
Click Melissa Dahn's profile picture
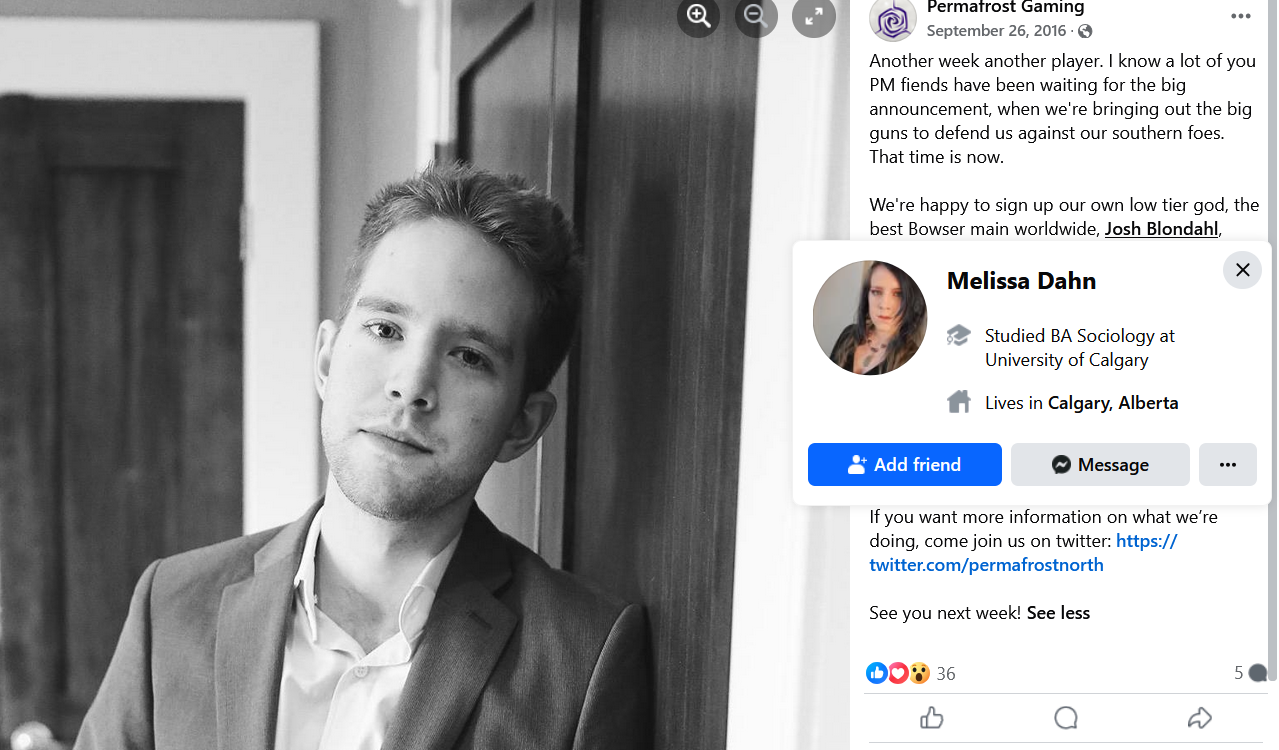[x=870, y=318]
